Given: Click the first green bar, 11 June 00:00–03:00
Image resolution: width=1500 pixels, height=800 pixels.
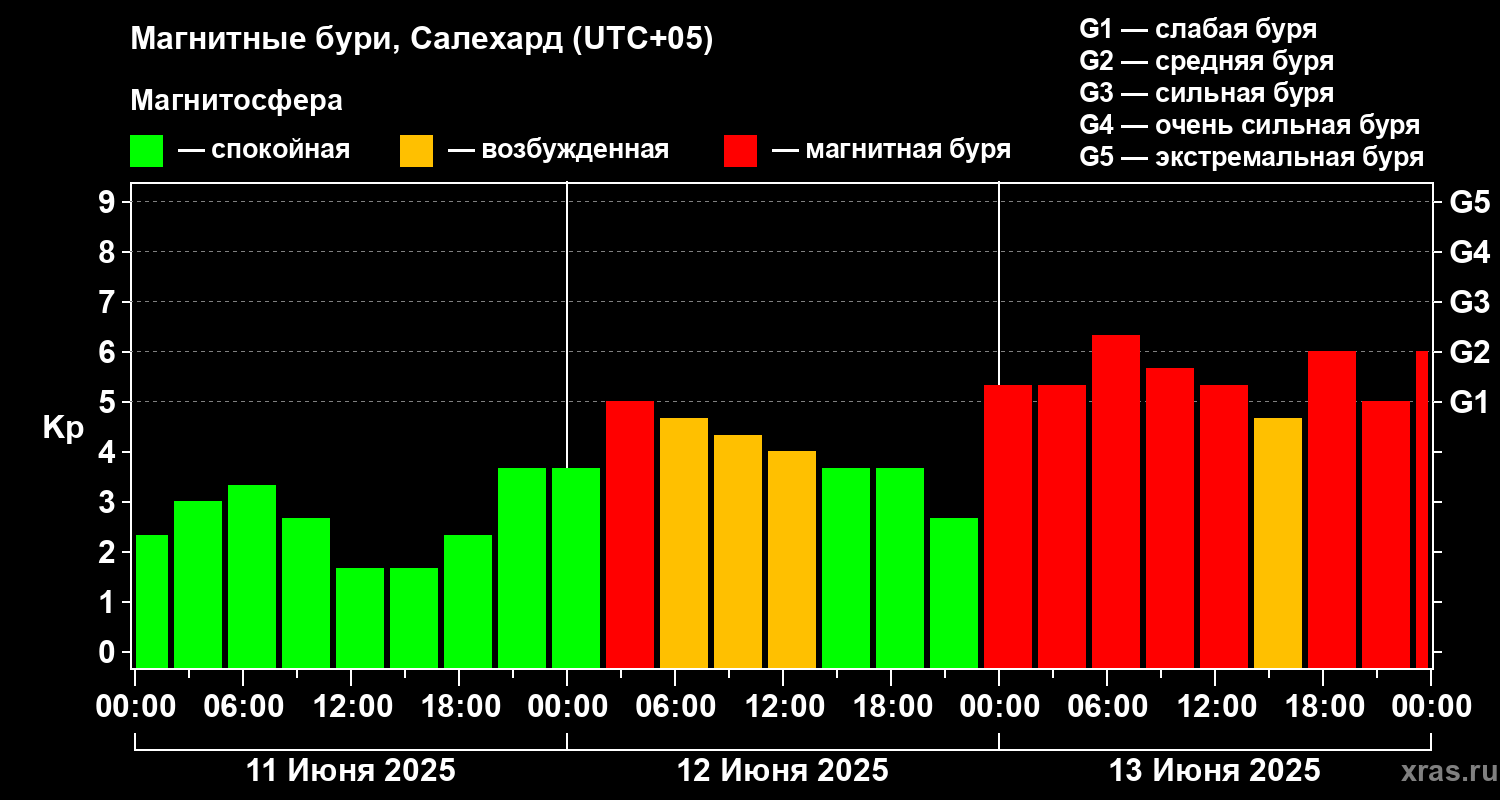Looking at the screenshot, I should click(152, 601).
